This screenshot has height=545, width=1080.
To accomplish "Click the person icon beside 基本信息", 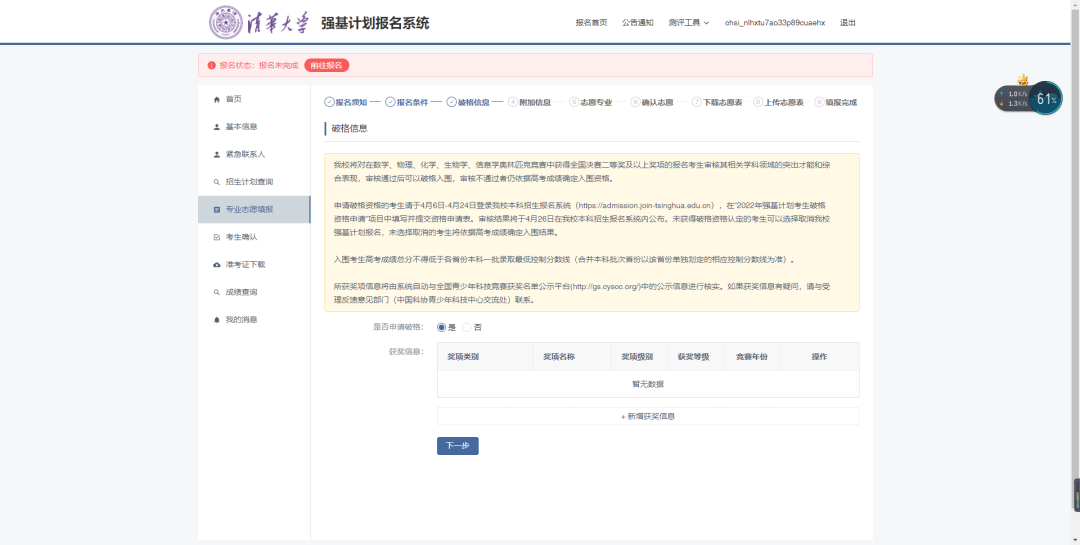I will point(217,127).
